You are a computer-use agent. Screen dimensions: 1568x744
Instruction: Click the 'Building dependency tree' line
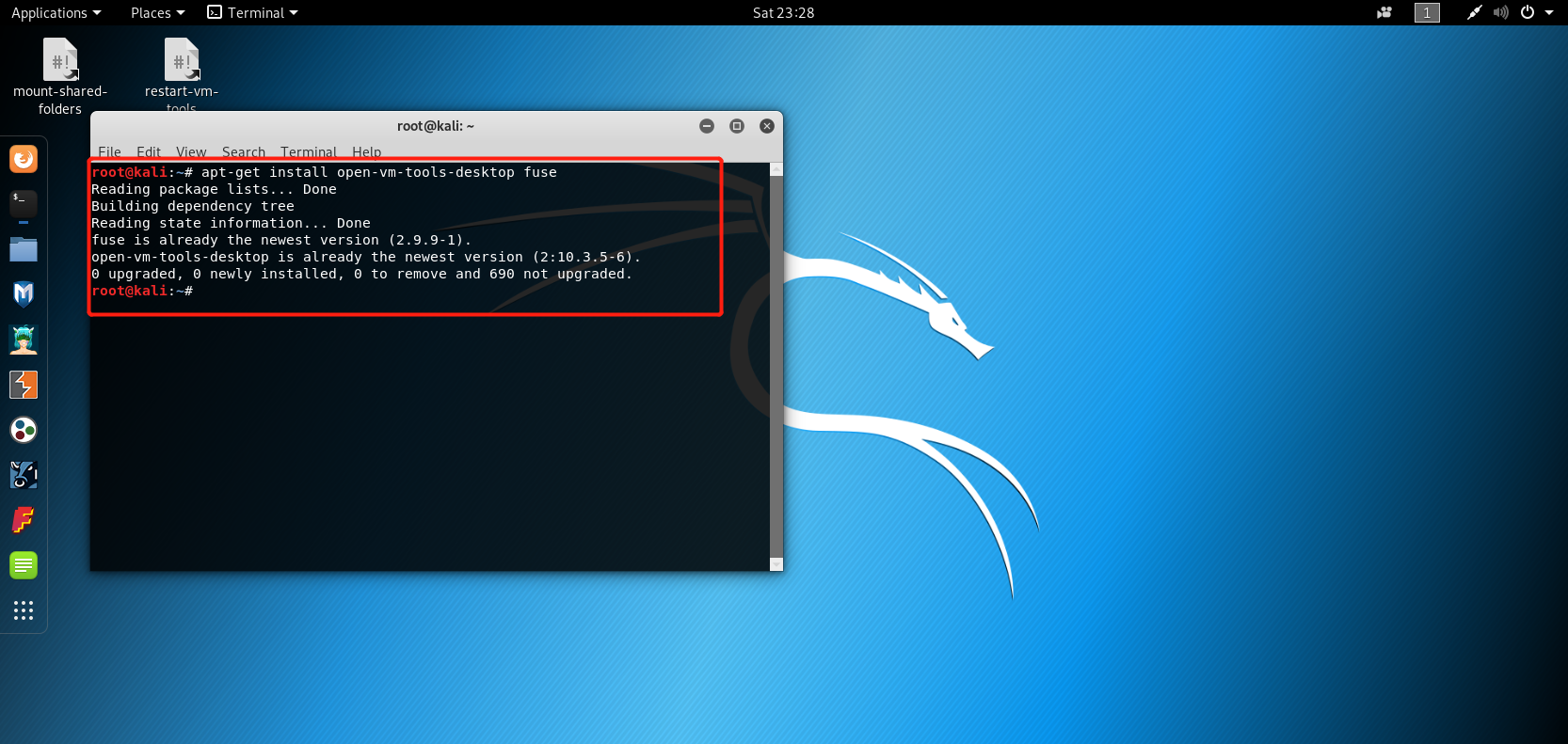[x=193, y=206]
